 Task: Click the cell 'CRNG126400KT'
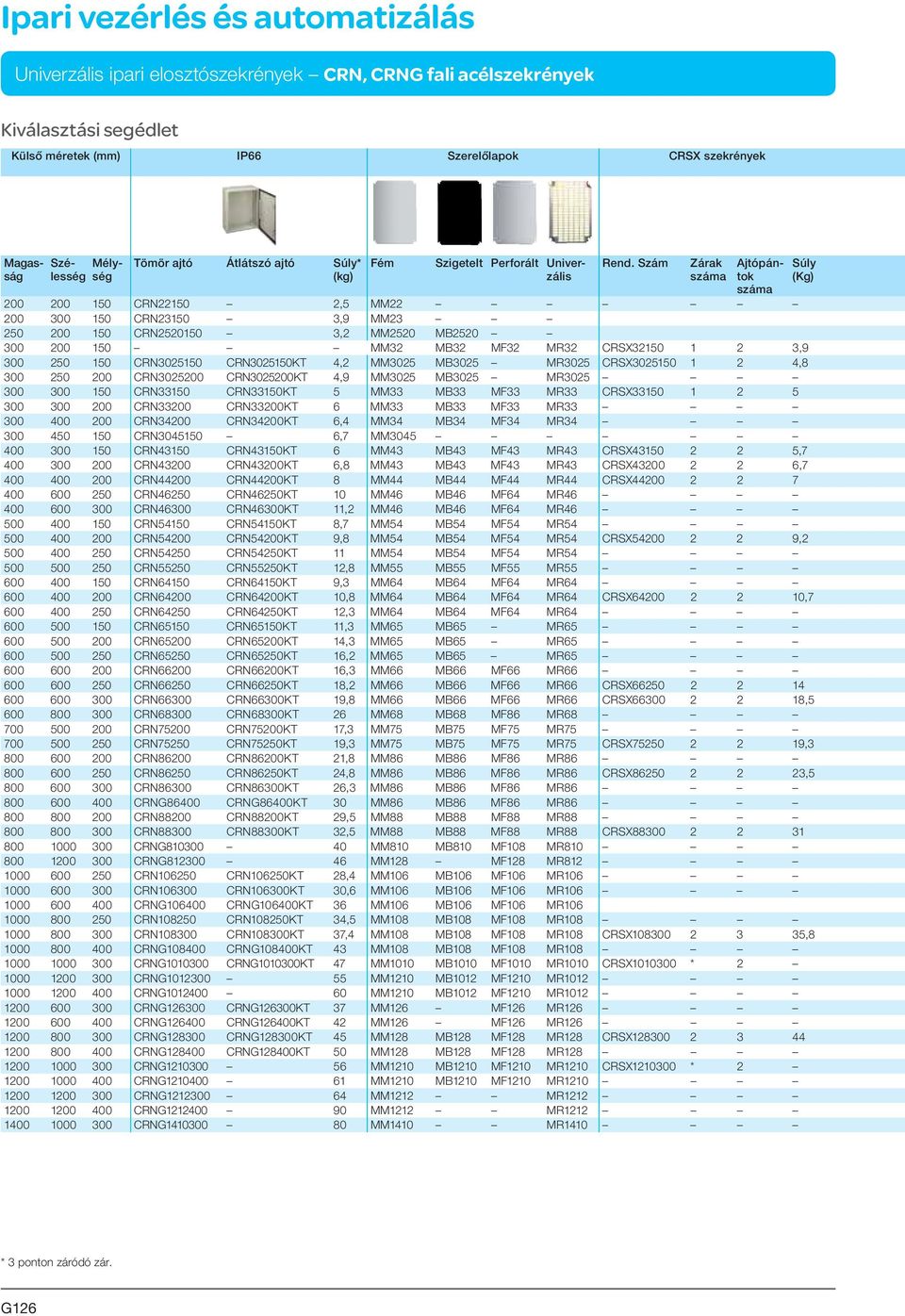coord(268,1022)
